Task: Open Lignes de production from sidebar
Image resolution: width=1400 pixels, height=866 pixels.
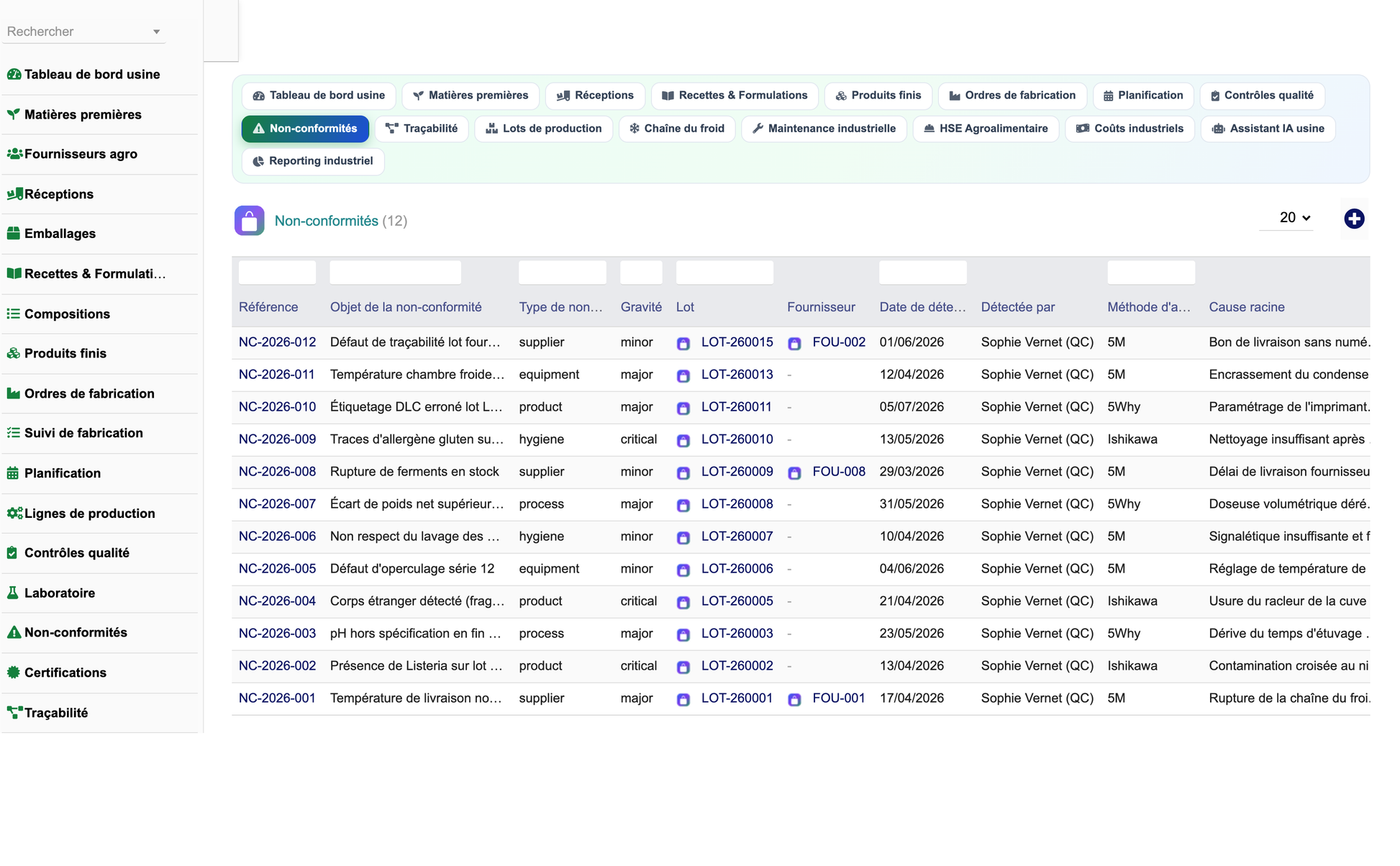Action: [x=89, y=514]
